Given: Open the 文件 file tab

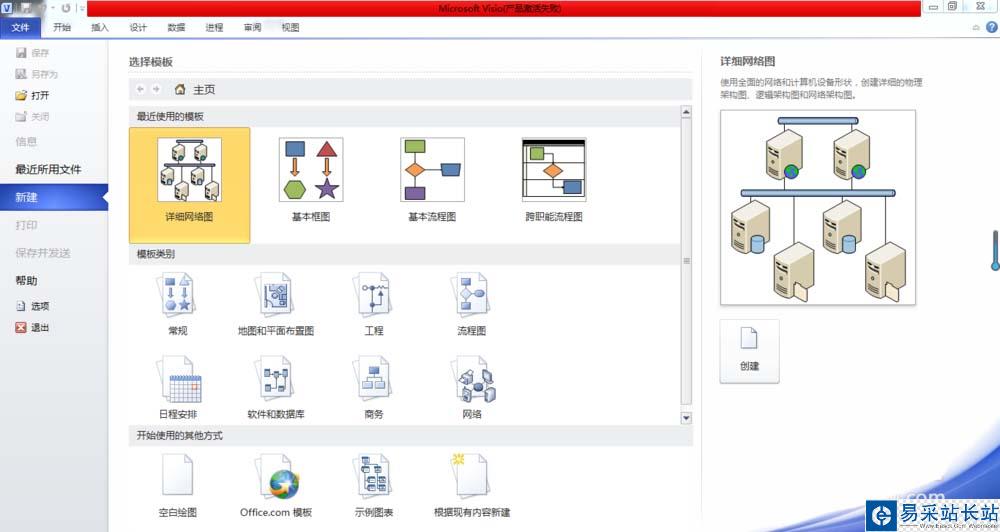Looking at the screenshot, I should pos(20,27).
